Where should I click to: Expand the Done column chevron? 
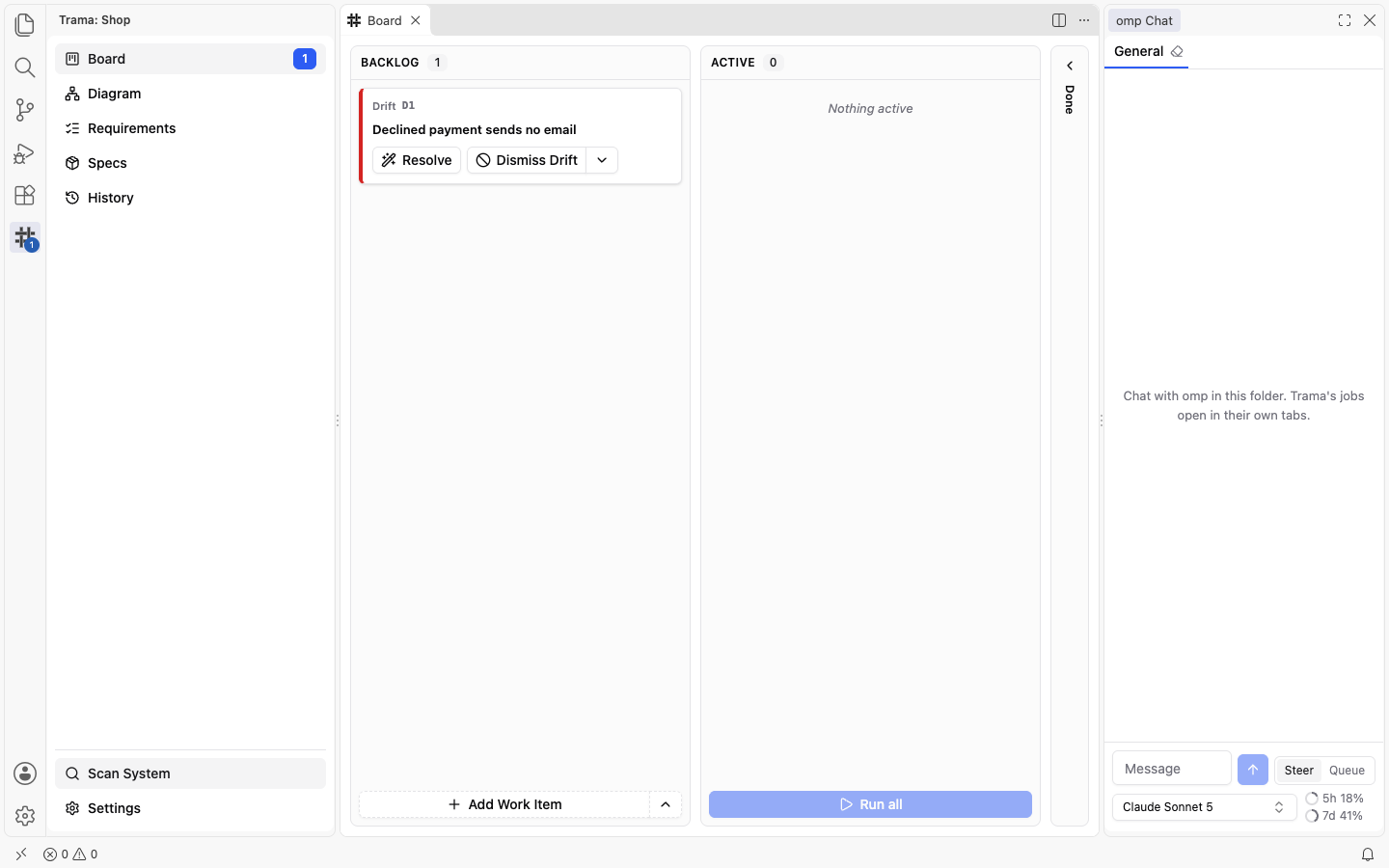tap(1070, 66)
